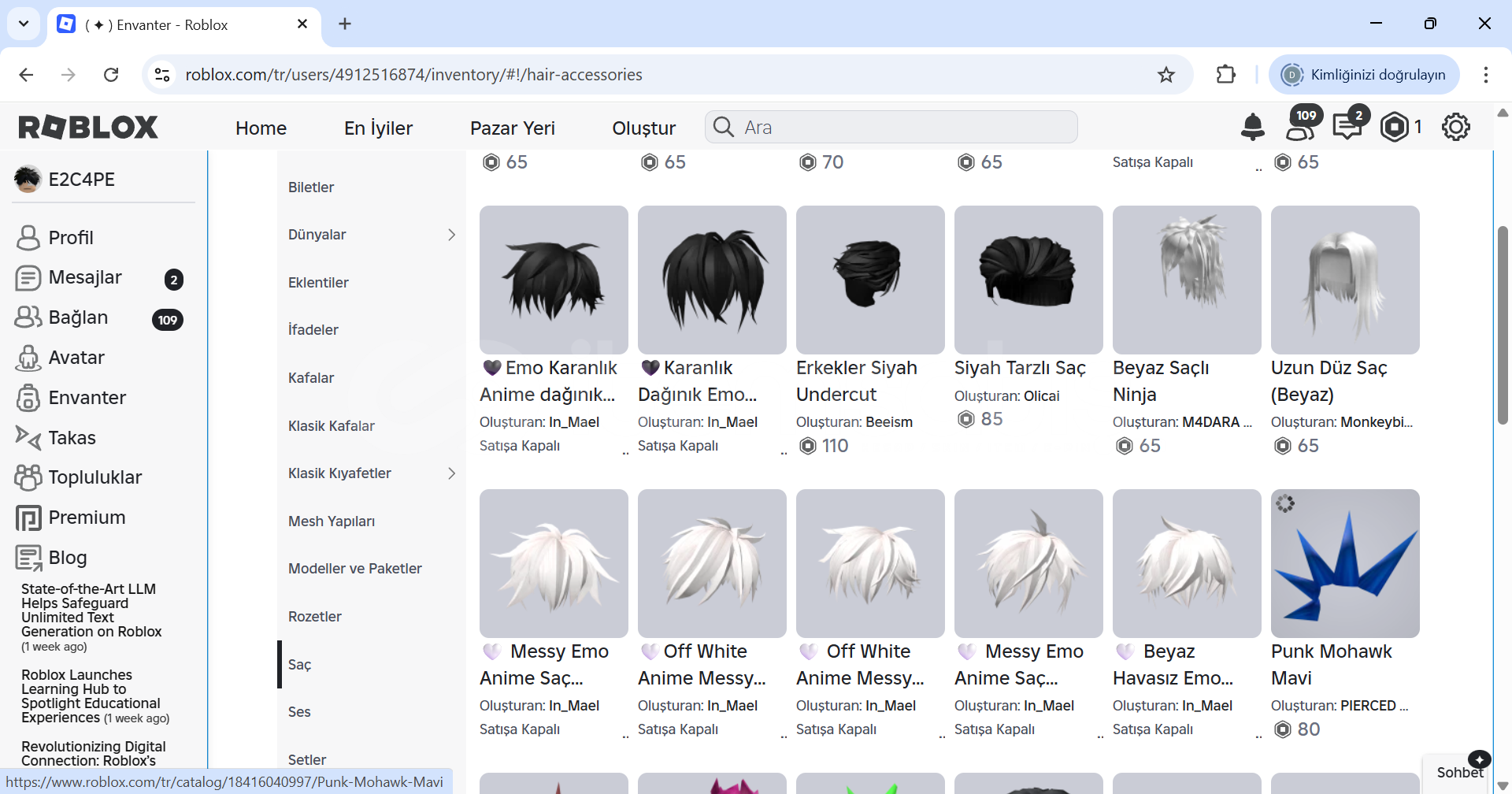This screenshot has width=1512, height=794.
Task: Click the Roblox logo
Action: coord(88,127)
